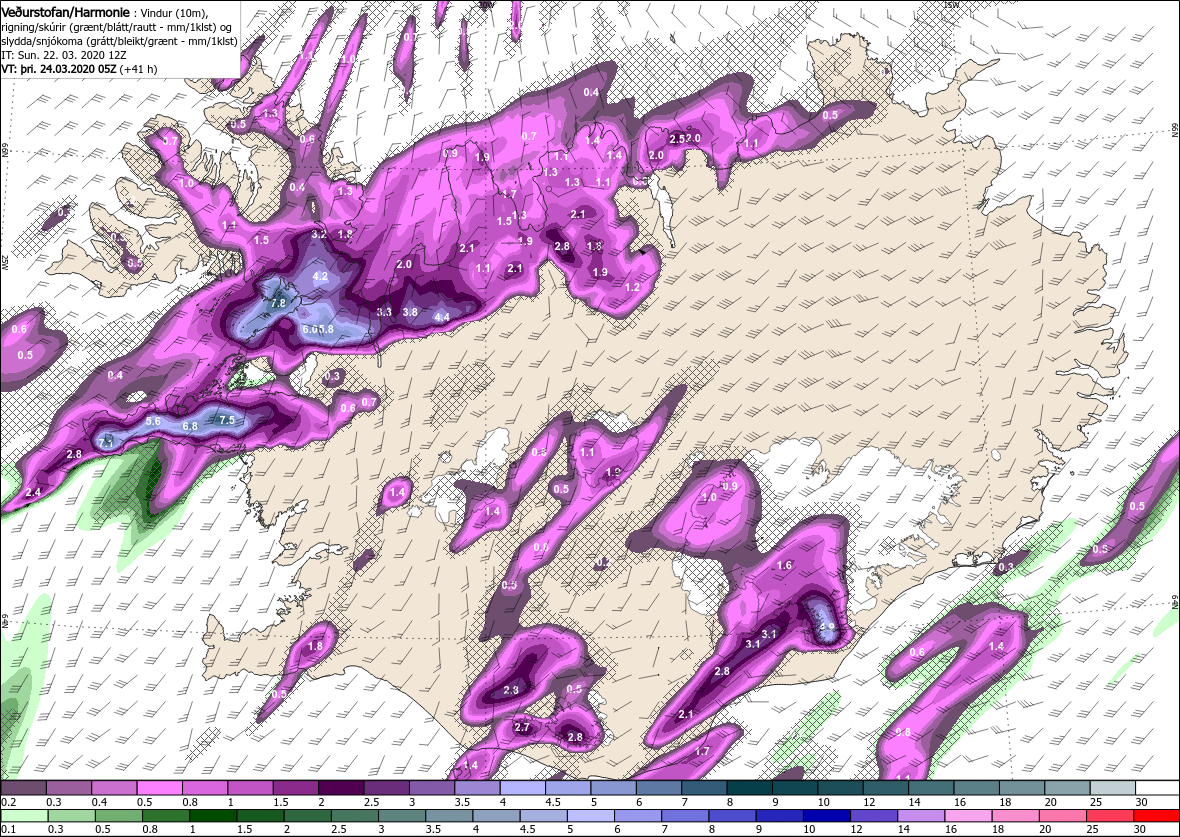Select the 7.5 value on the blue band
The height and width of the screenshot is (837, 1180).
click(x=227, y=420)
